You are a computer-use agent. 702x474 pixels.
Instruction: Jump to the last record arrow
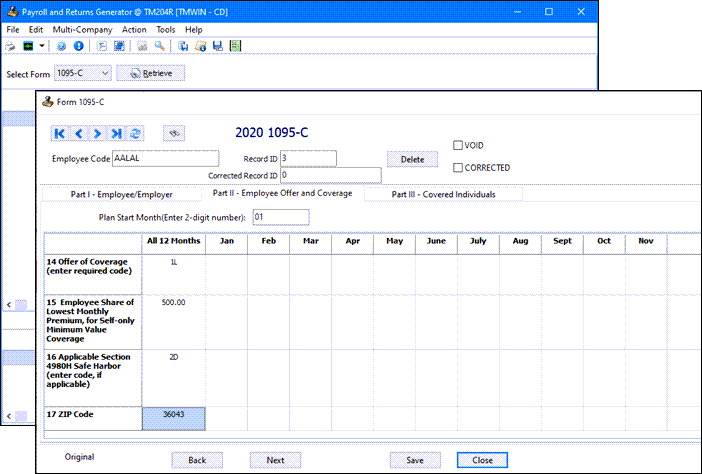pyautogui.click(x=117, y=133)
